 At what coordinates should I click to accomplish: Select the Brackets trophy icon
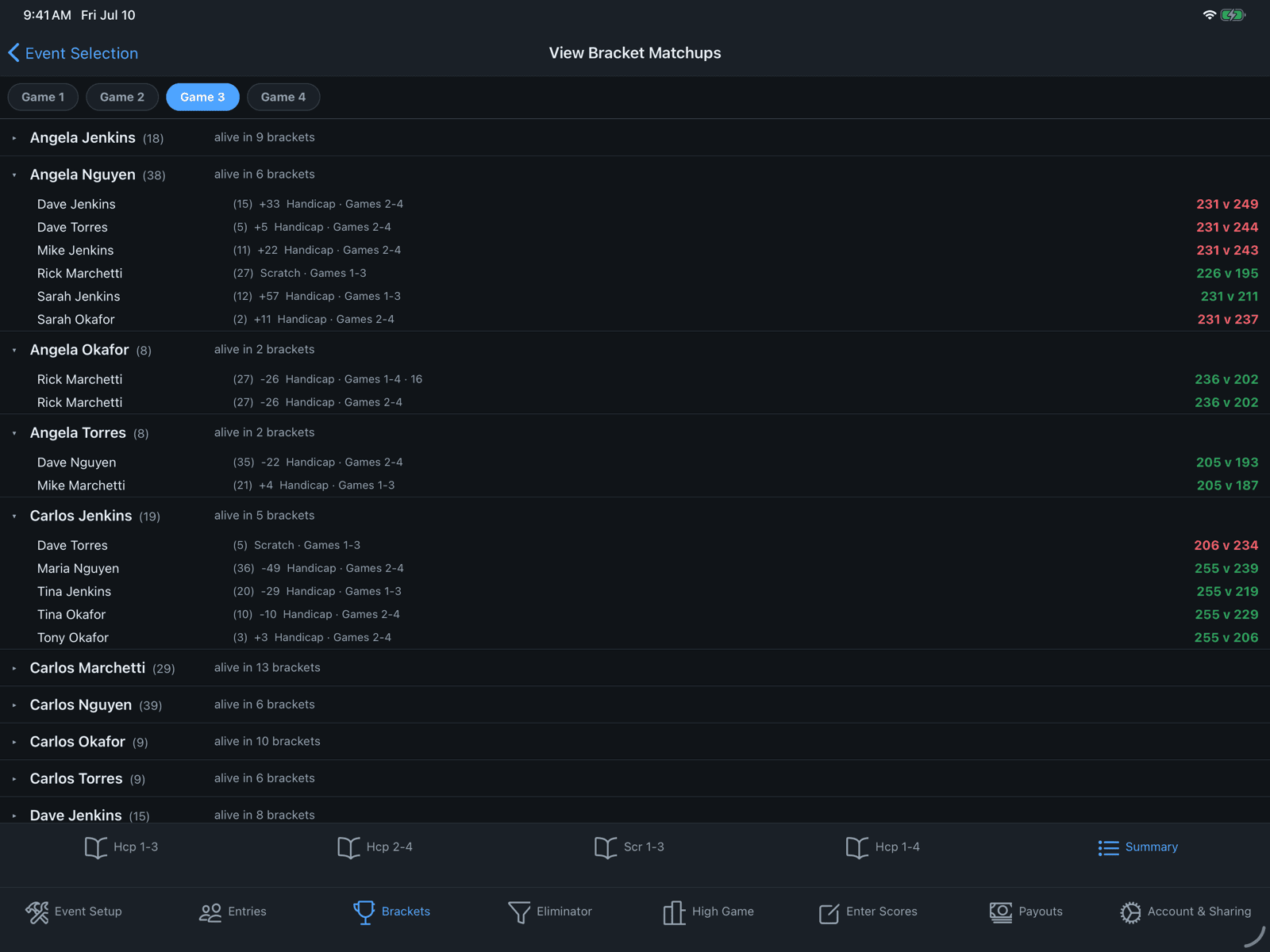point(364,912)
